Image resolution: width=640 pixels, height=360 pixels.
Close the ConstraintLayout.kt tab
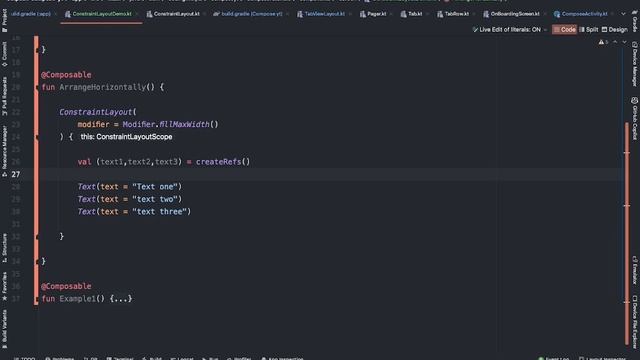(204, 14)
